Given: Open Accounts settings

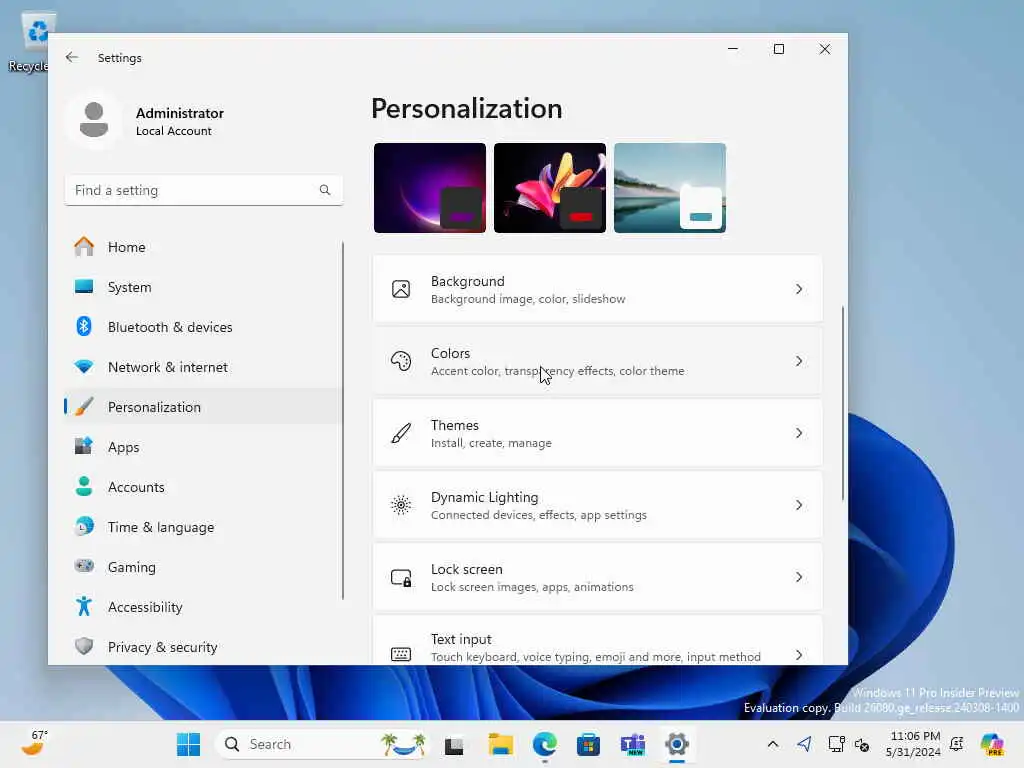Looking at the screenshot, I should pyautogui.click(x=204, y=487).
